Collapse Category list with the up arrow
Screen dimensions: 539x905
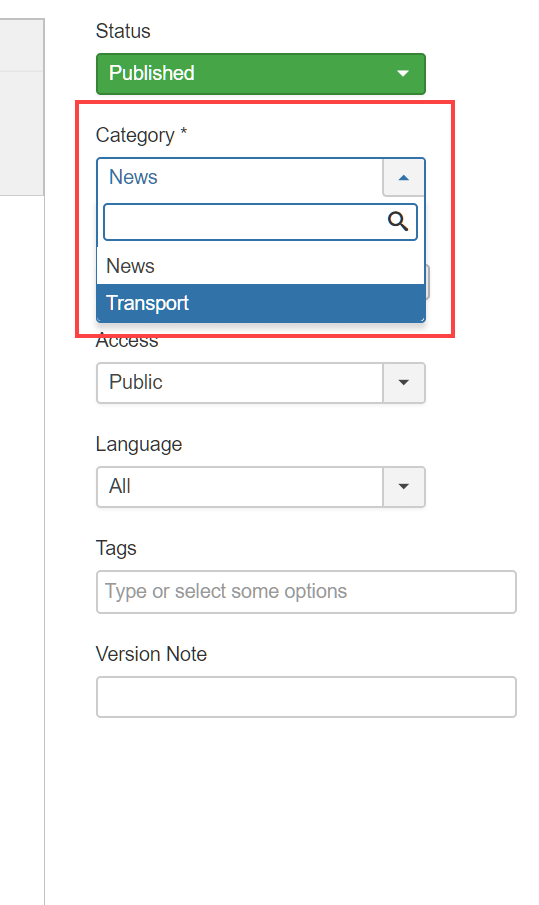[x=404, y=177]
